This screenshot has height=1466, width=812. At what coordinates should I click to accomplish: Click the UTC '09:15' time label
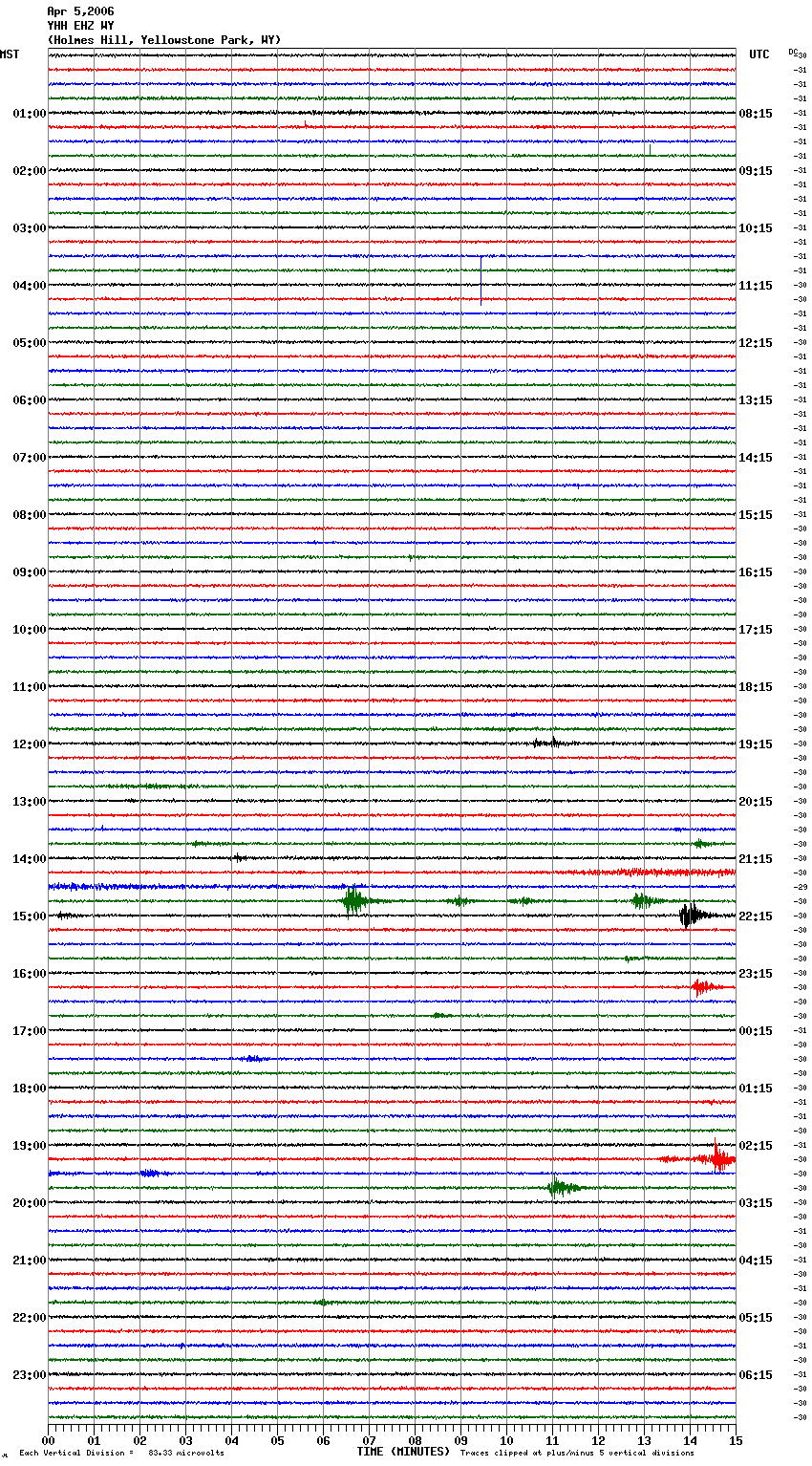(x=756, y=171)
